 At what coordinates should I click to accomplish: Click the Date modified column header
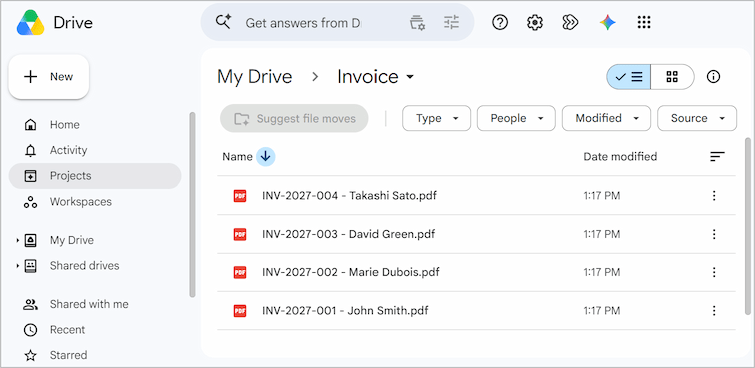(620, 157)
